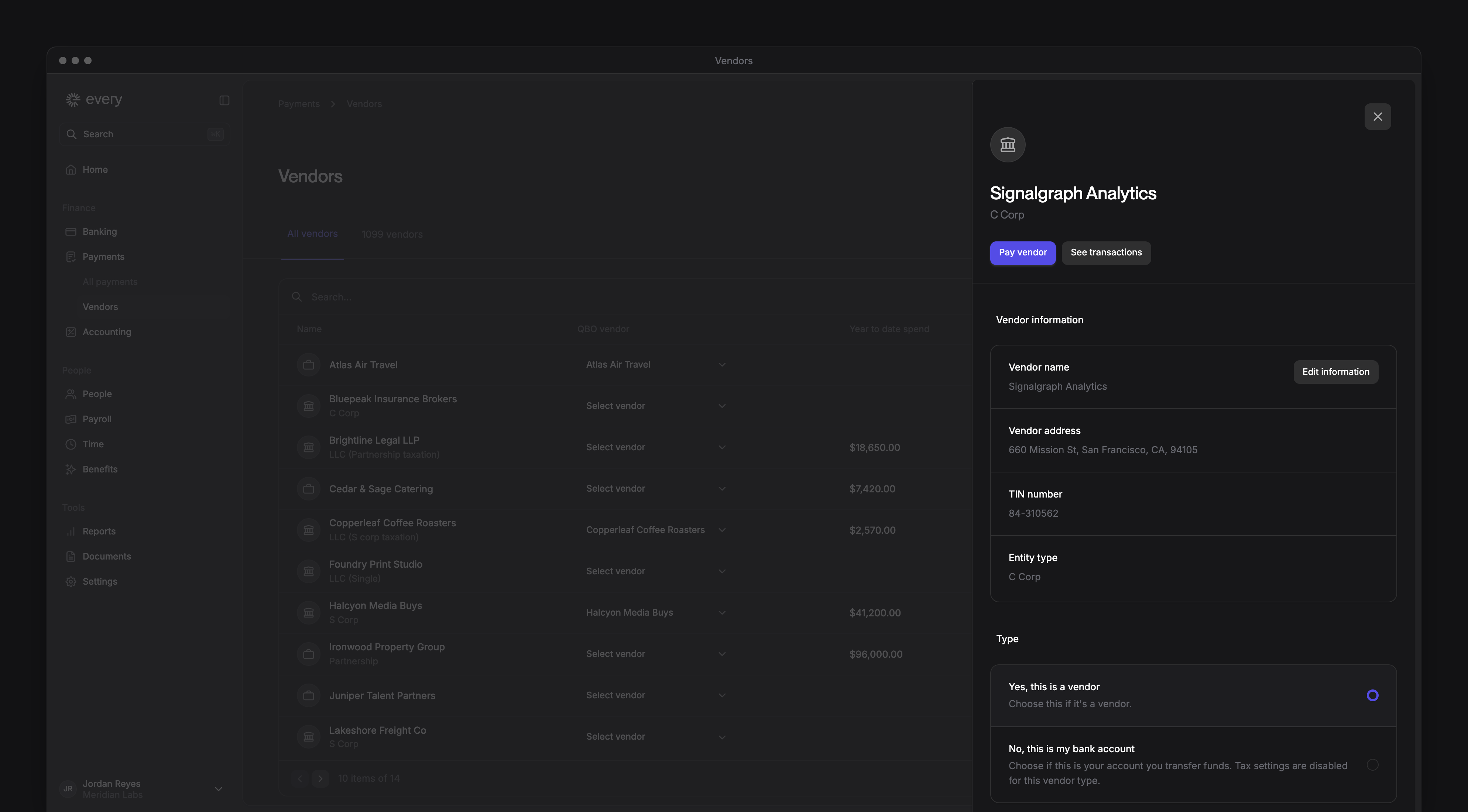The width and height of the screenshot is (1468, 812).
Task: Click the every logo icon
Action: 73,100
